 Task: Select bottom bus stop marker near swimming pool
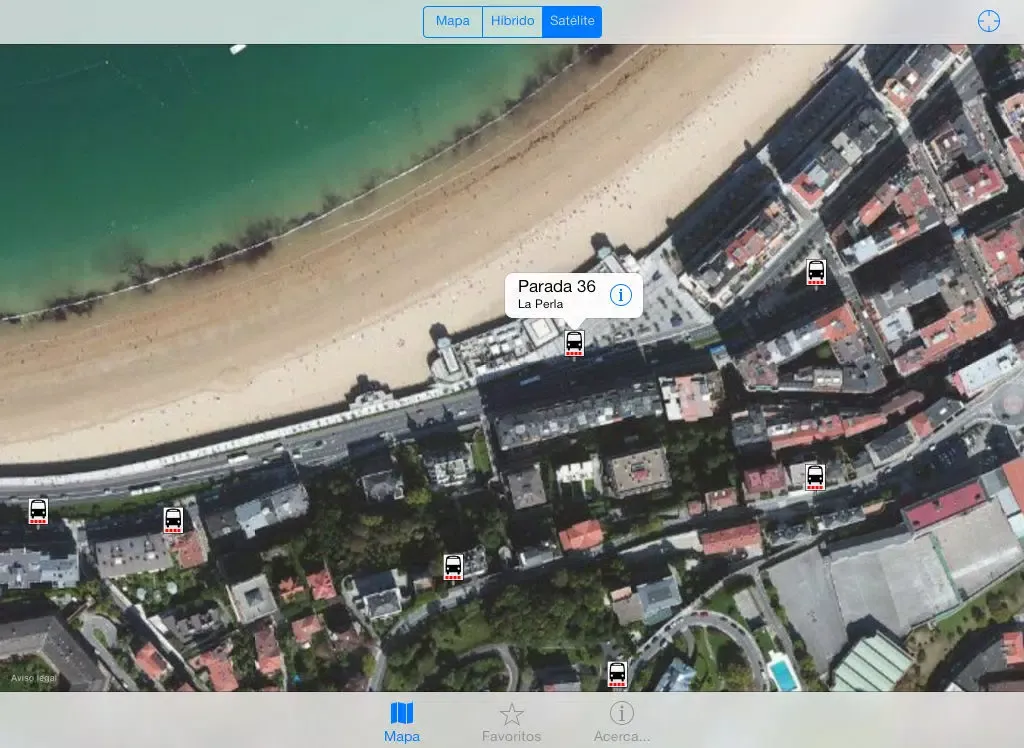[x=617, y=674]
